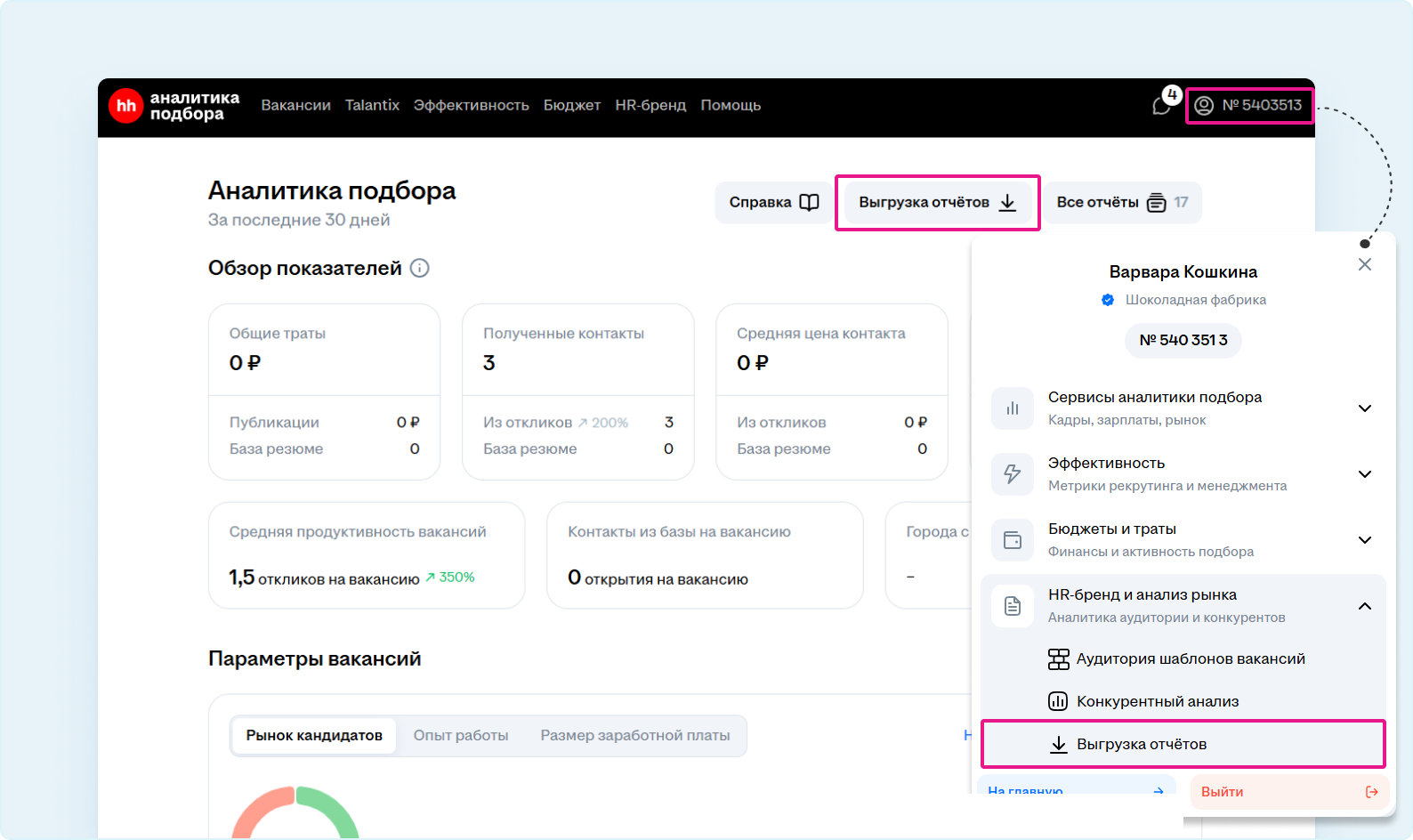Click the lightning bolt Эффективность icon
This screenshot has height=840, width=1413.
pos(1013,474)
